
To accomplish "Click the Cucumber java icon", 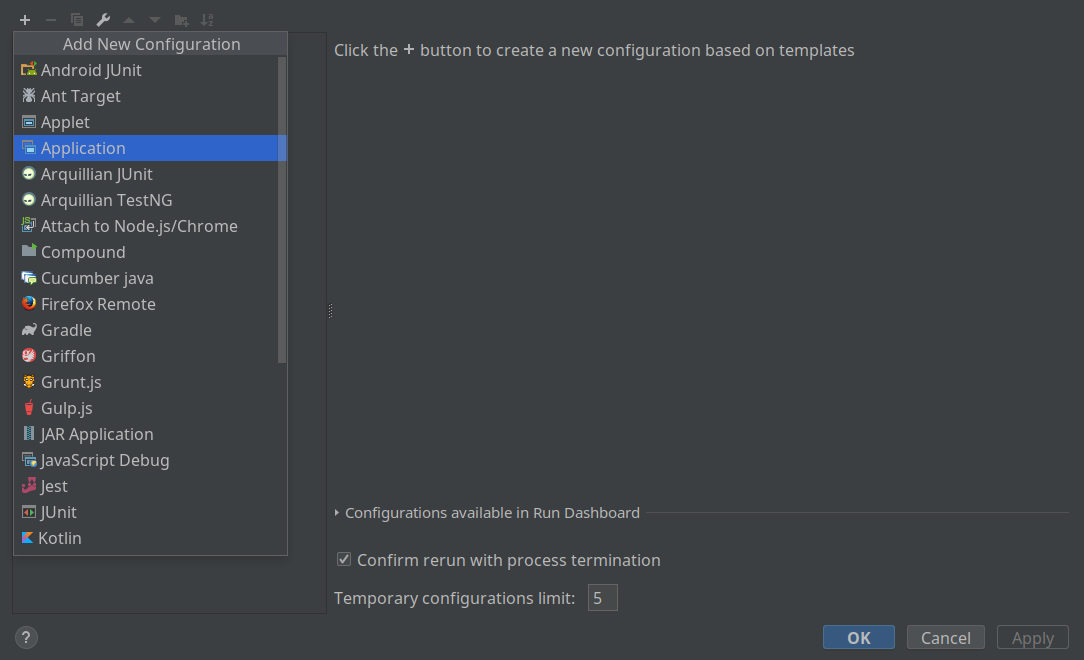I will click(x=28, y=278).
